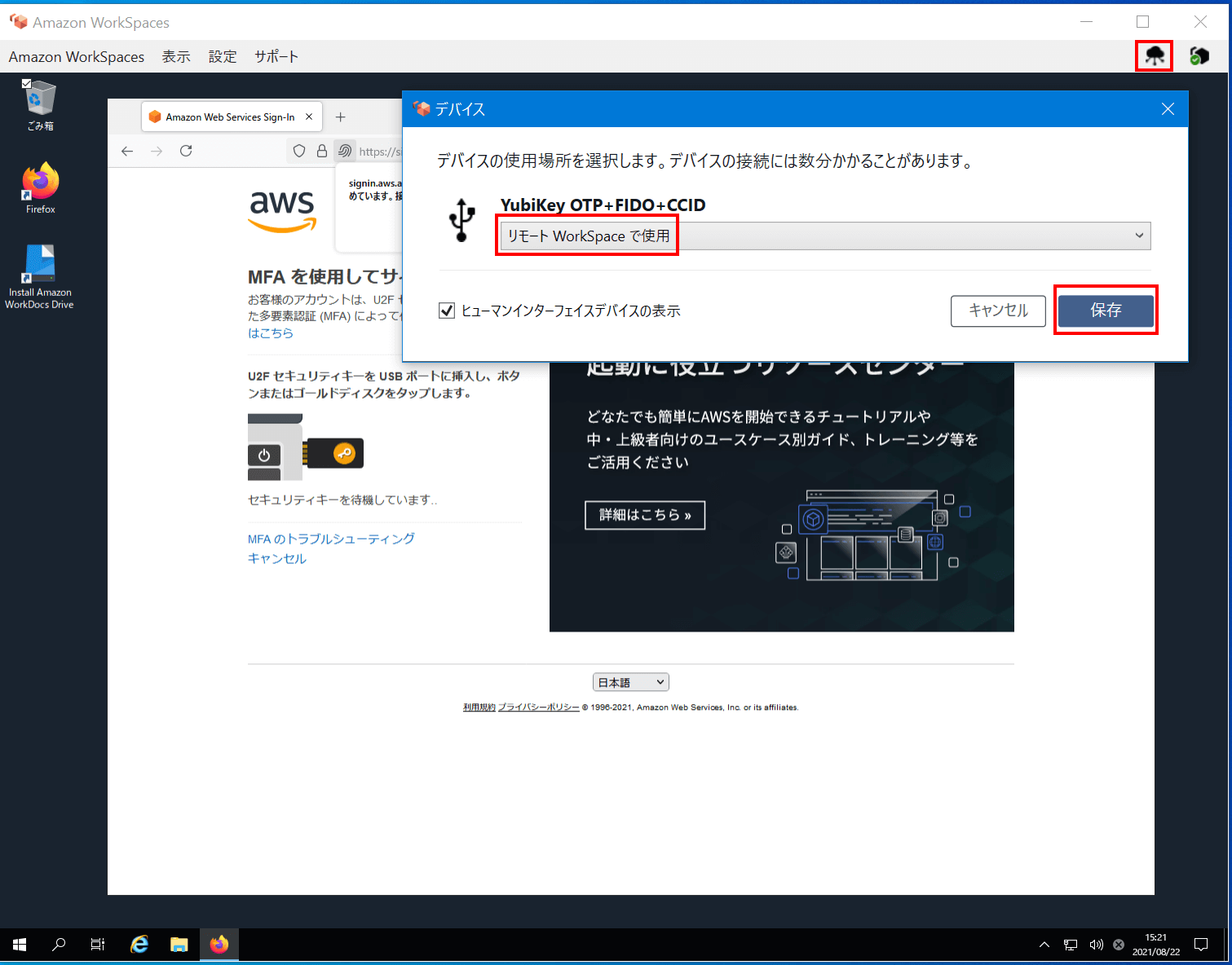
Task: Click the 保存 button
Action: tap(1106, 310)
